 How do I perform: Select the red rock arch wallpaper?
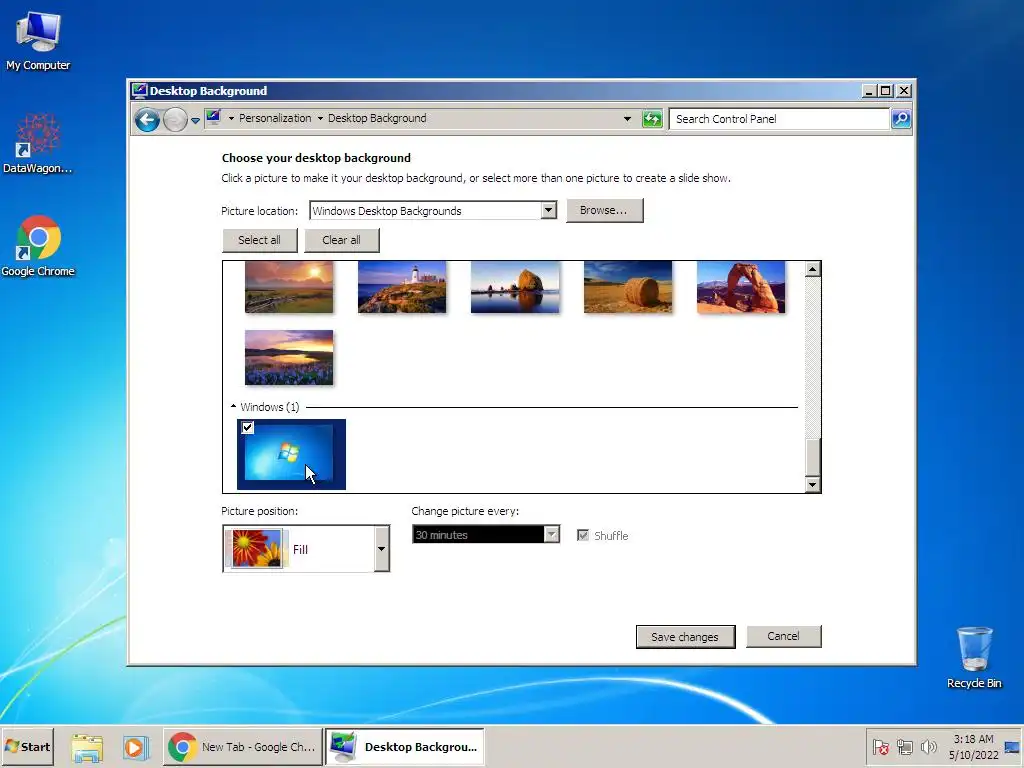point(741,287)
